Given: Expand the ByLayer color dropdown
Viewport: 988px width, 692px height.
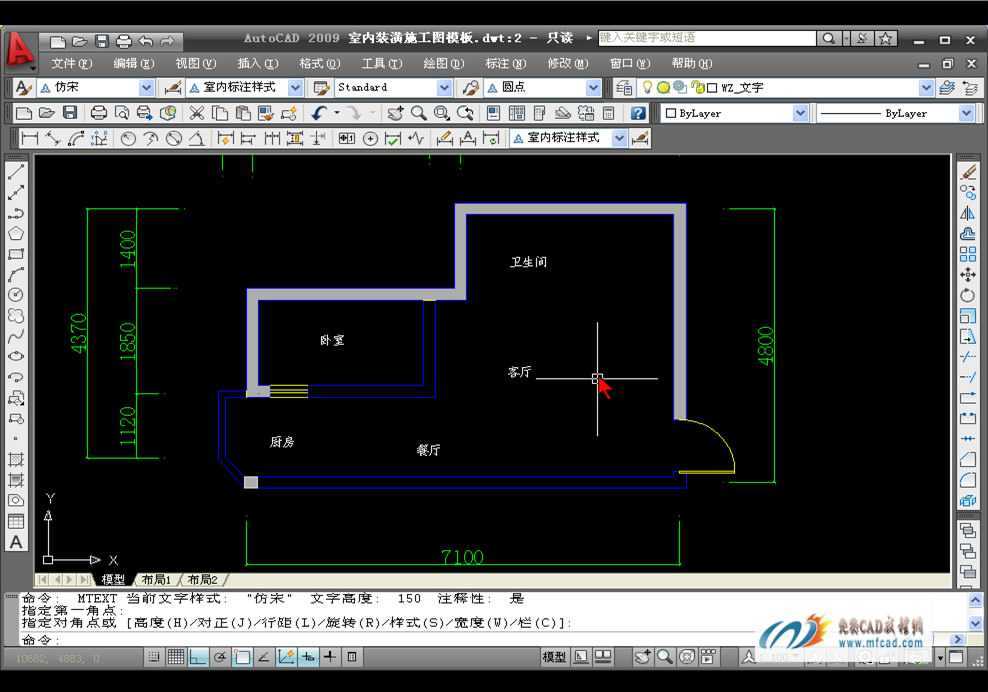Looking at the screenshot, I should tap(800, 113).
